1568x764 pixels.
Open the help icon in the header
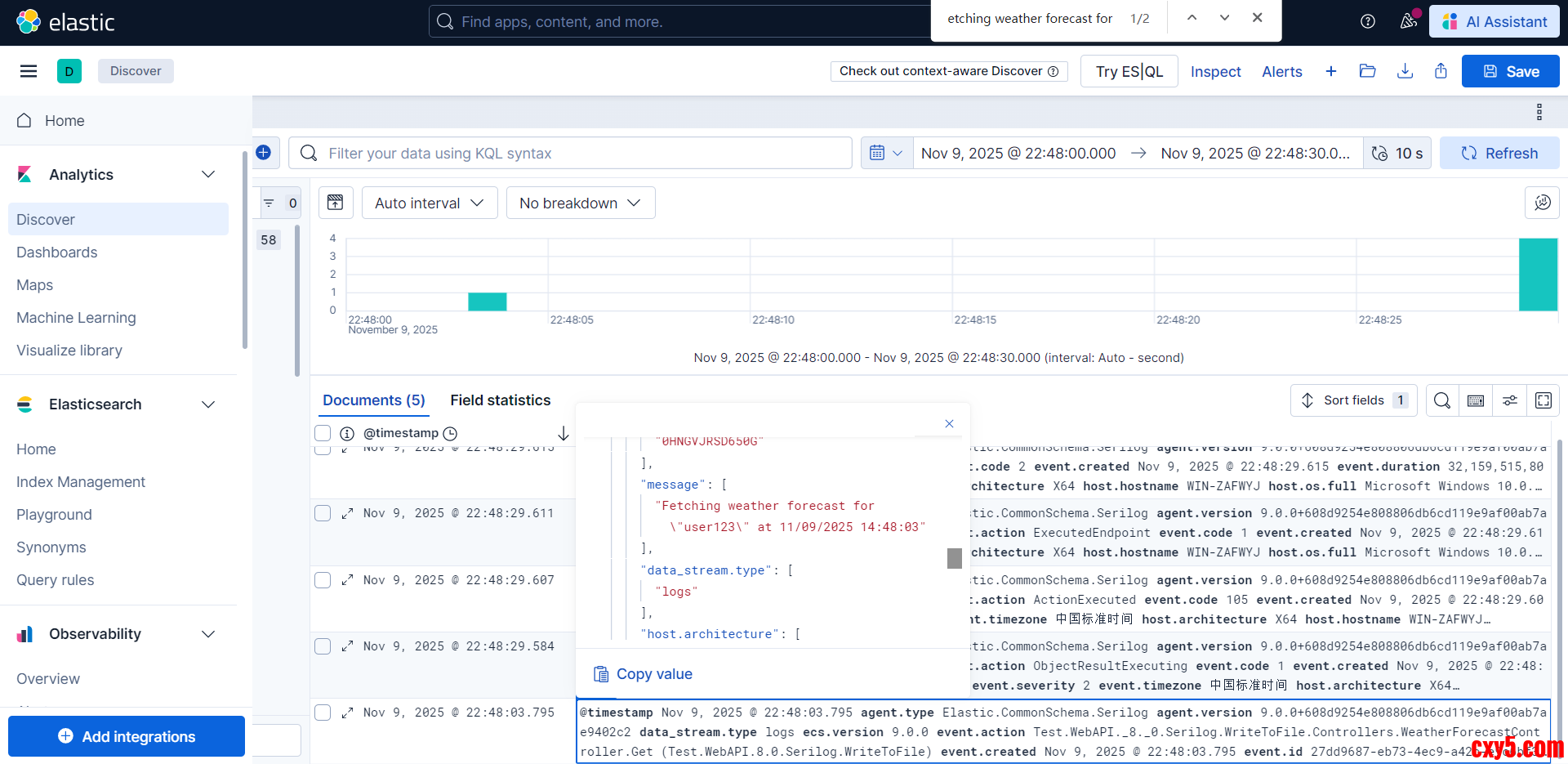tap(1368, 22)
